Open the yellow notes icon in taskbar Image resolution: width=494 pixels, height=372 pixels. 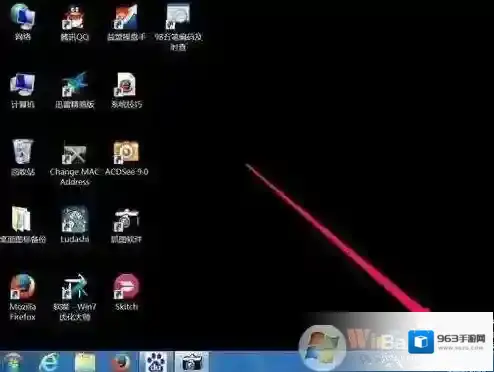tap(85, 363)
